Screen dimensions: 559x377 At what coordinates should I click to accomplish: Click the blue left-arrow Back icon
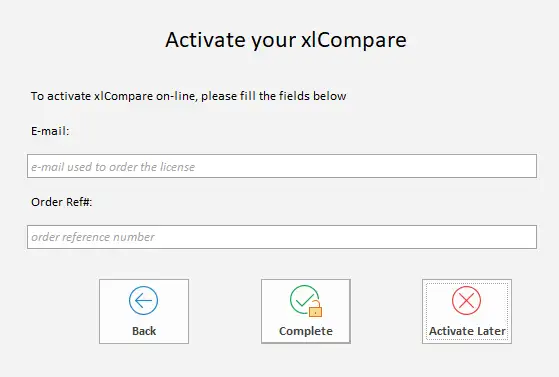(x=143, y=300)
